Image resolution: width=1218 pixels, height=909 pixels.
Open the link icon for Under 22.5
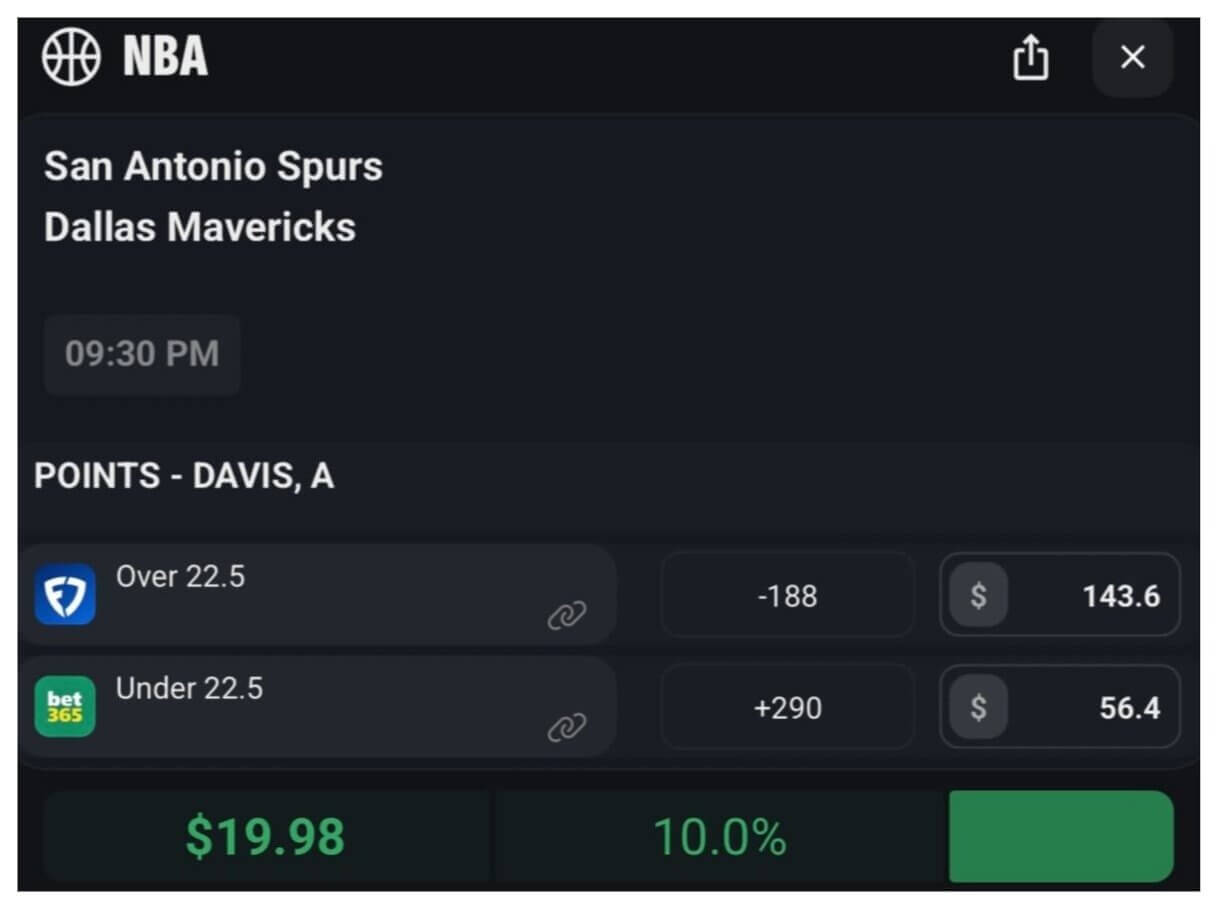566,728
